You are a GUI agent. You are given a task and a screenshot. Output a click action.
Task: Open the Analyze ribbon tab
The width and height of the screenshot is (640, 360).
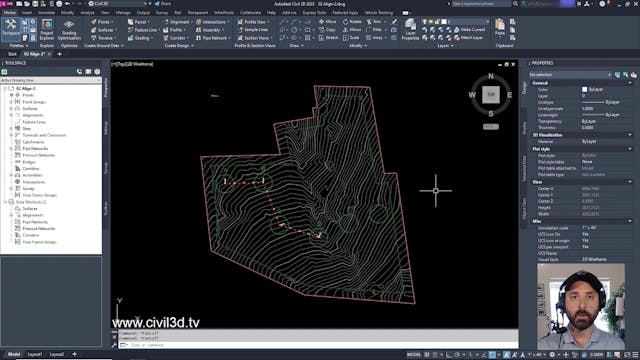87,13
